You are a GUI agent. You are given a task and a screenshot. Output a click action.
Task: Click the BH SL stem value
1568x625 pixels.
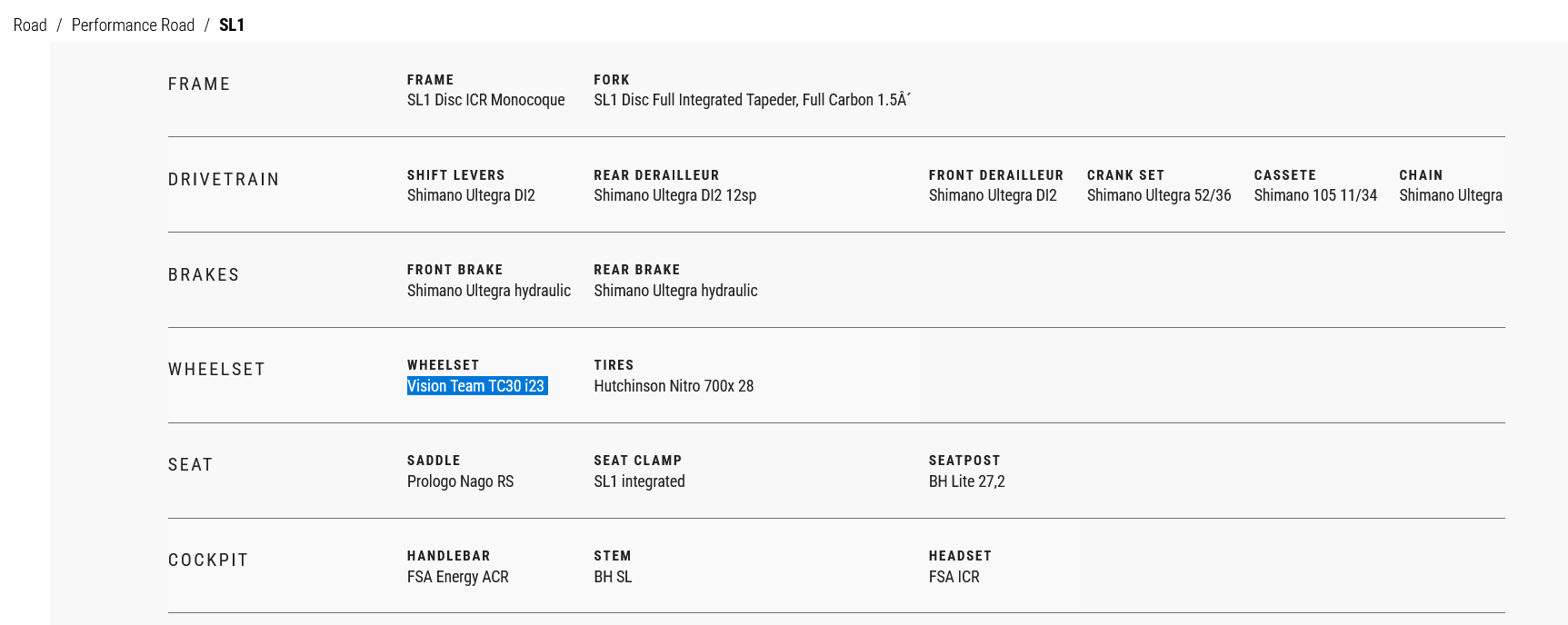613,577
